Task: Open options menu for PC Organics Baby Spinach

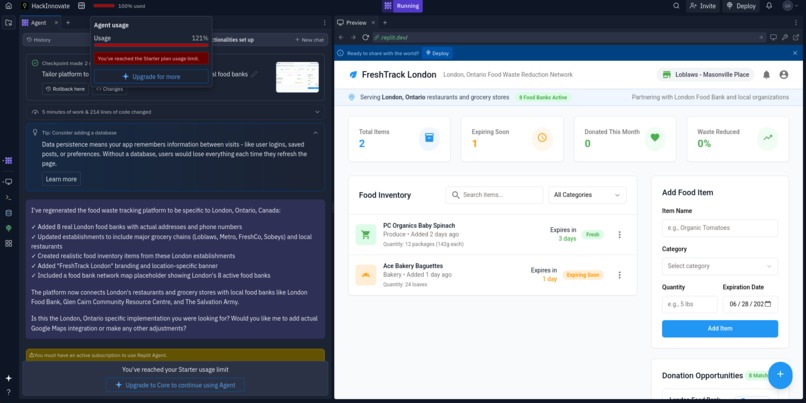Action: click(619, 234)
